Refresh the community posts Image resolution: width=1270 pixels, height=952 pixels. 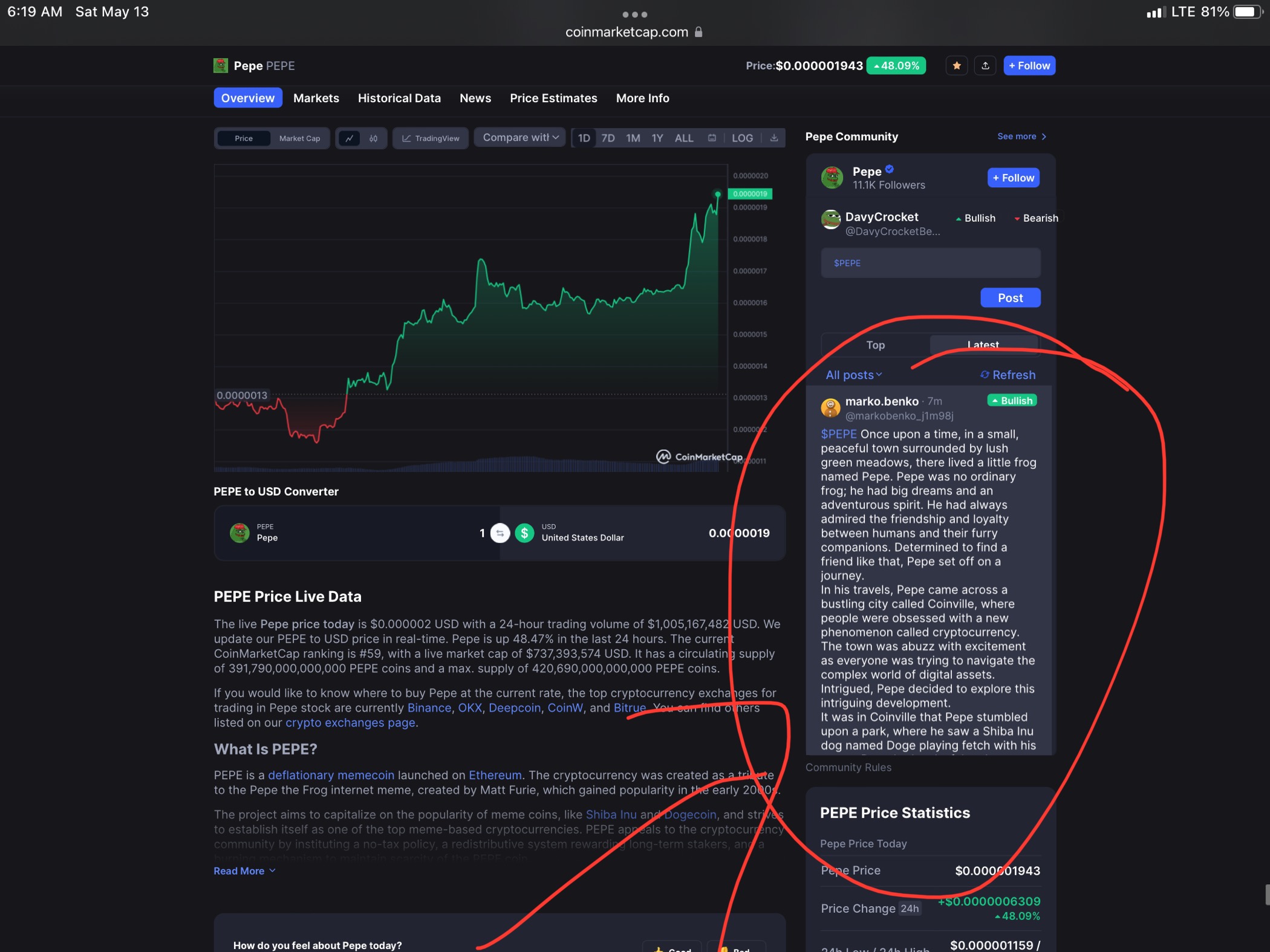pyautogui.click(x=1008, y=375)
